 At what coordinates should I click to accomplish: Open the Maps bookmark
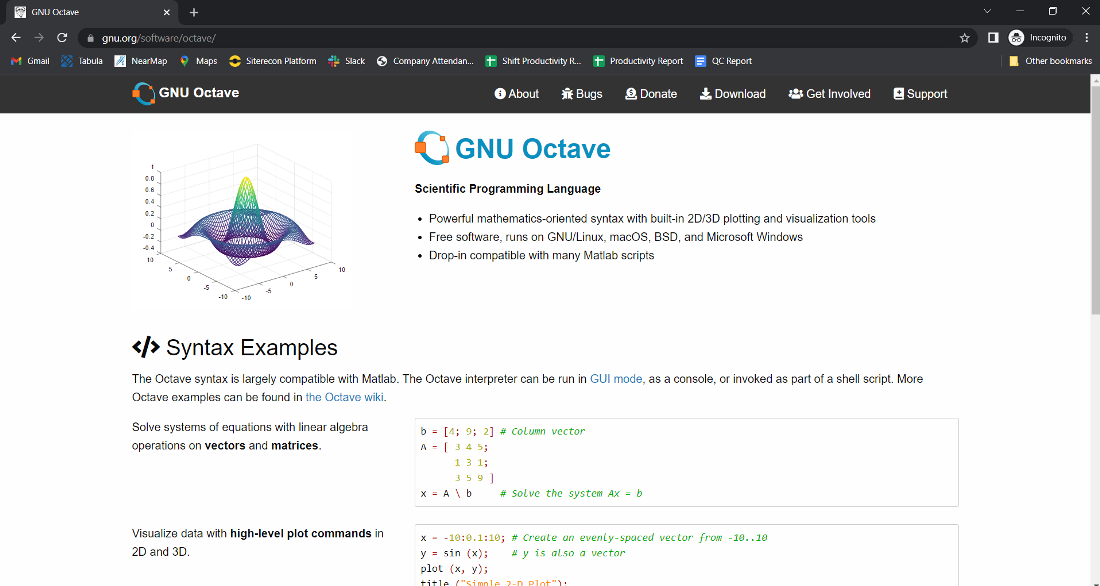(x=199, y=61)
